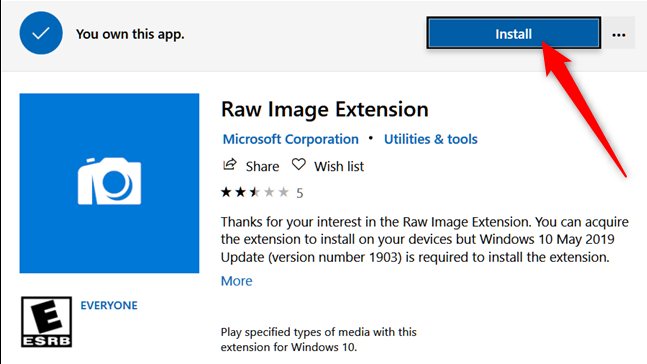647x364 pixels.
Task: Click the Wish list label
Action: 339,166
